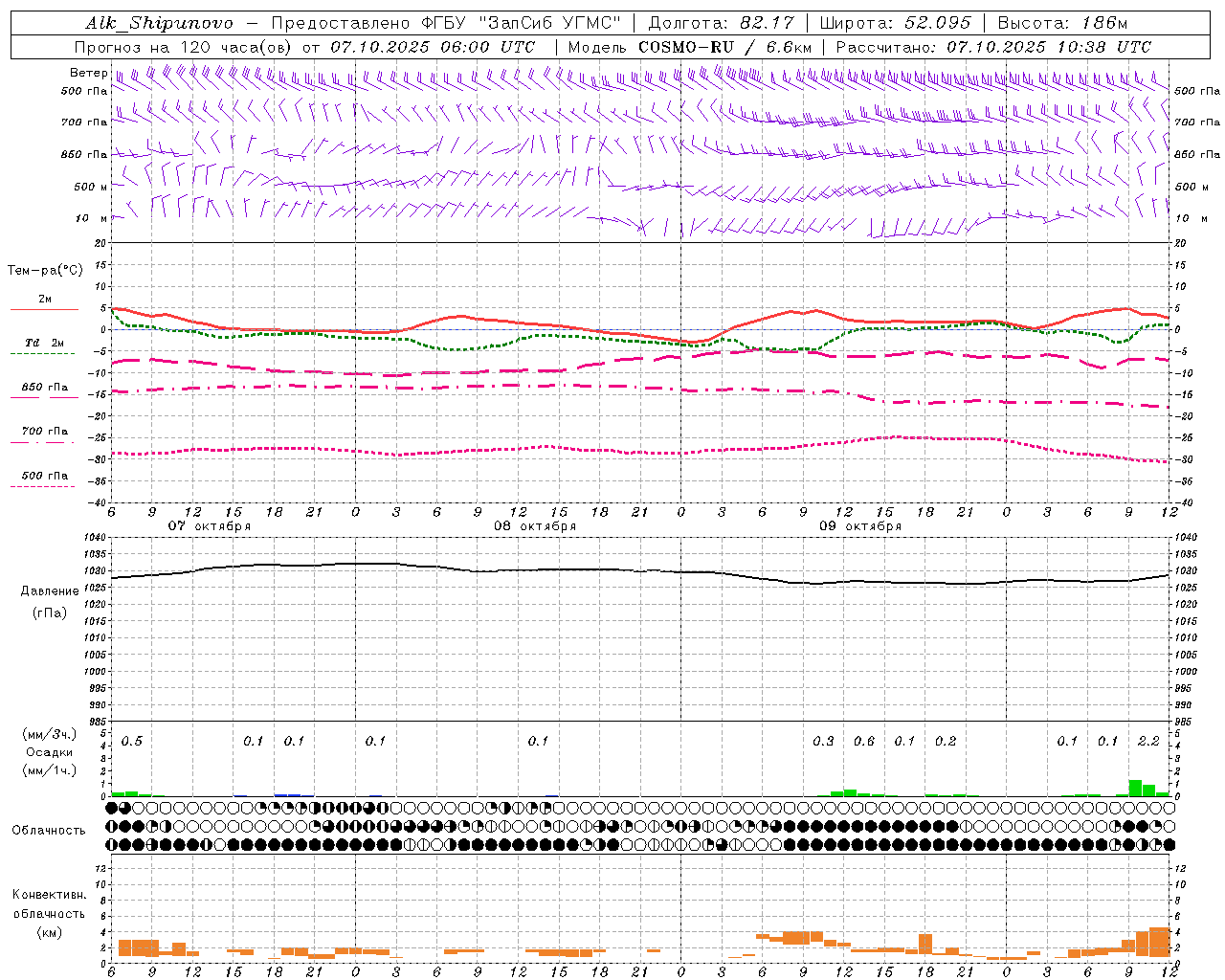The height and width of the screenshot is (980, 1225).
Task: Click the left "500 м" wind level label
Action: point(91,188)
